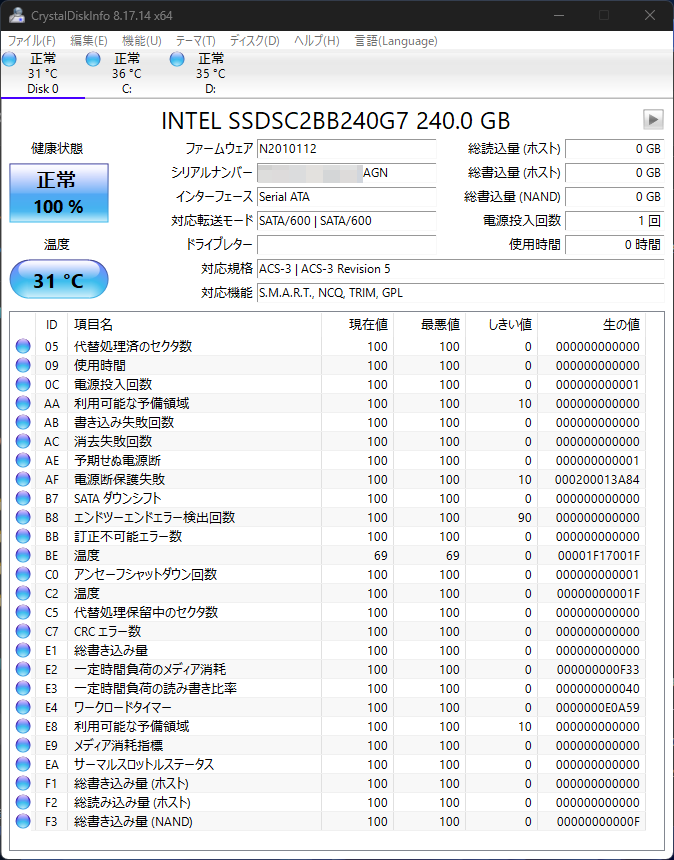Screen dimensions: 674x860
Task: Open the 機能(U) menu
Action: pyautogui.click(x=141, y=41)
